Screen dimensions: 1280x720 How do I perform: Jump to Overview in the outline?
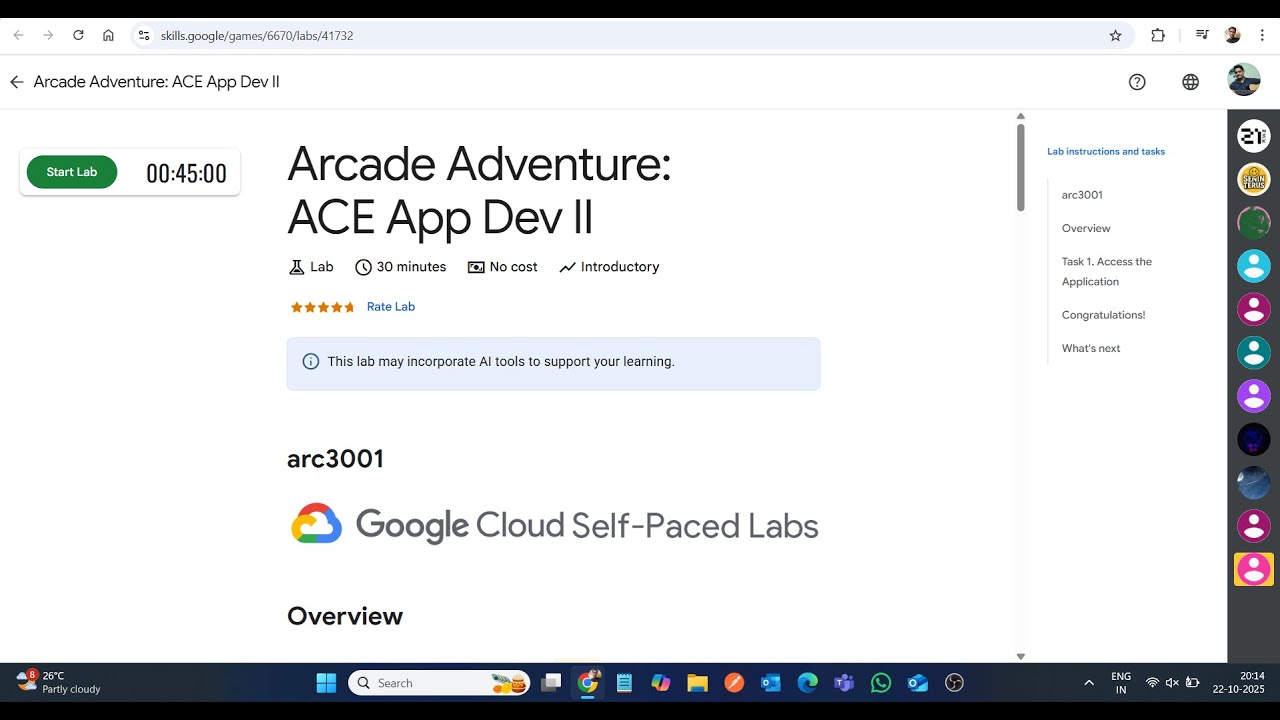tap(1086, 228)
